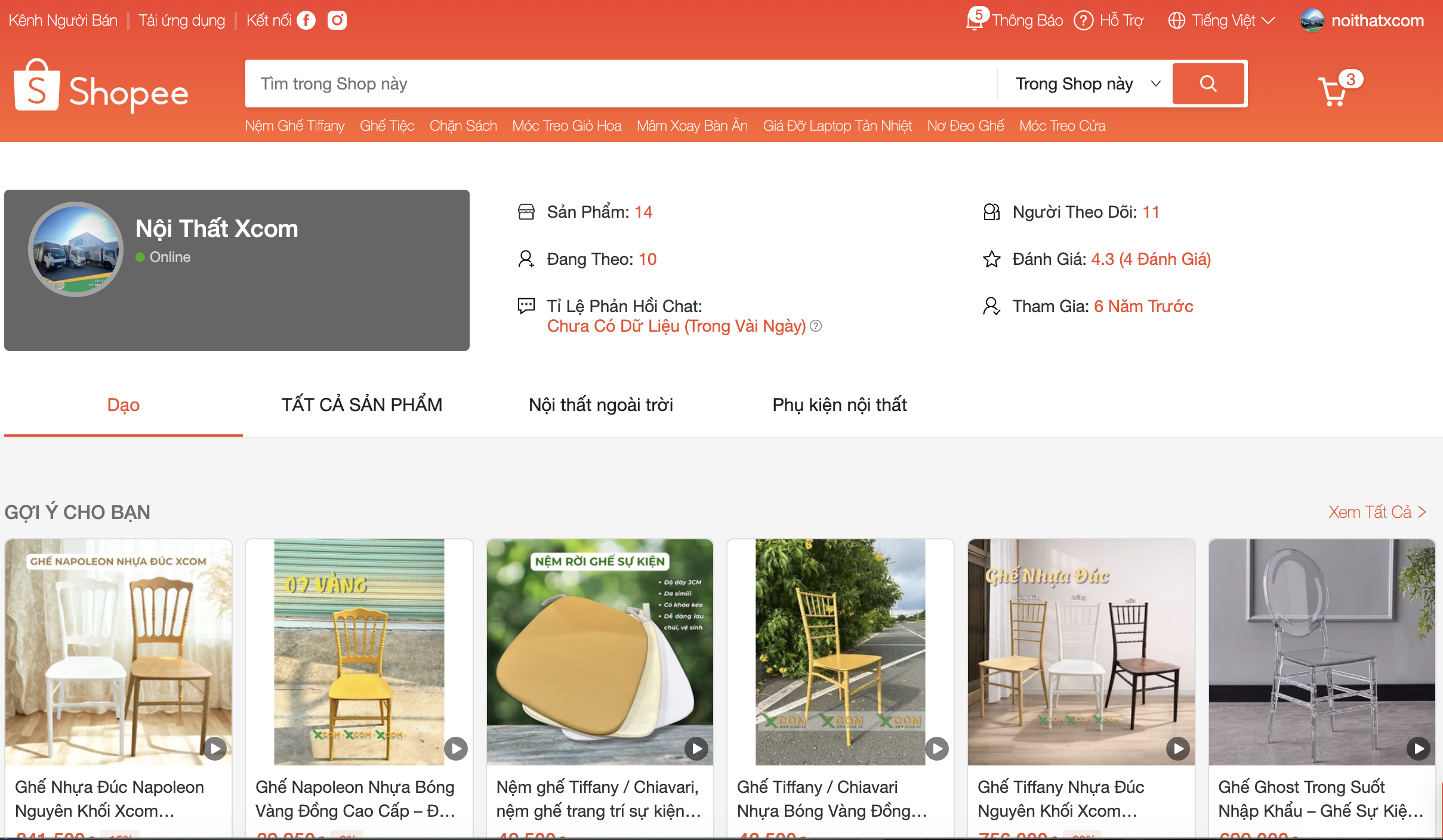Image resolution: width=1443 pixels, height=840 pixels.
Task: Click the chat response rate help icon
Action: (816, 326)
